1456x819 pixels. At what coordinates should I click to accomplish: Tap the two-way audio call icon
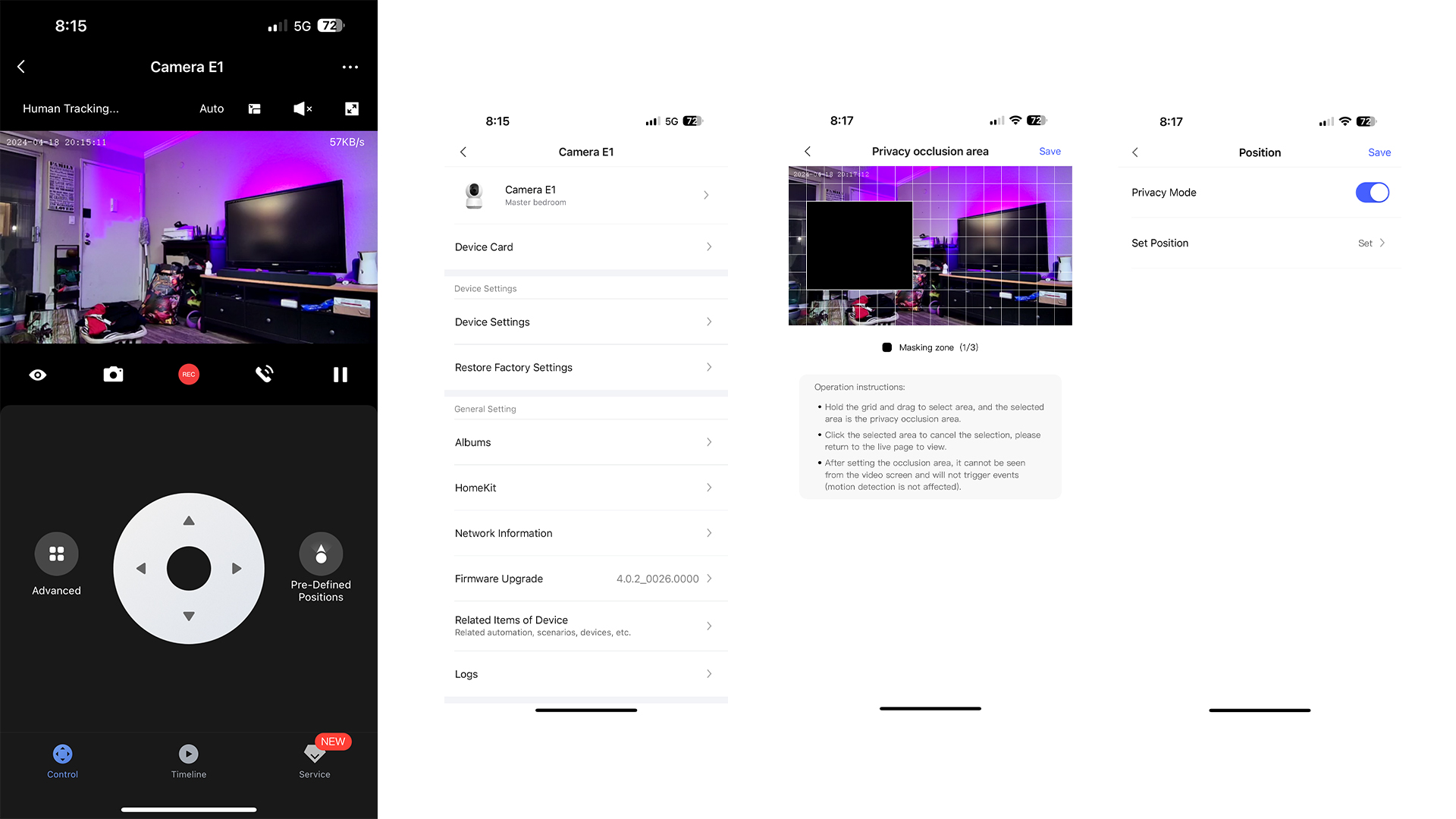click(x=263, y=374)
